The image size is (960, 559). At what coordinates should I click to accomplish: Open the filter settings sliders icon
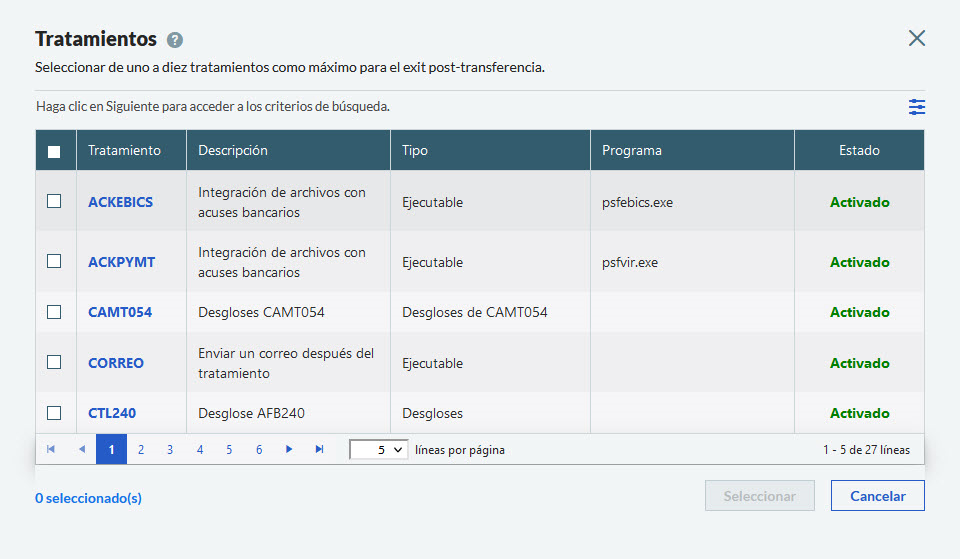(x=916, y=107)
